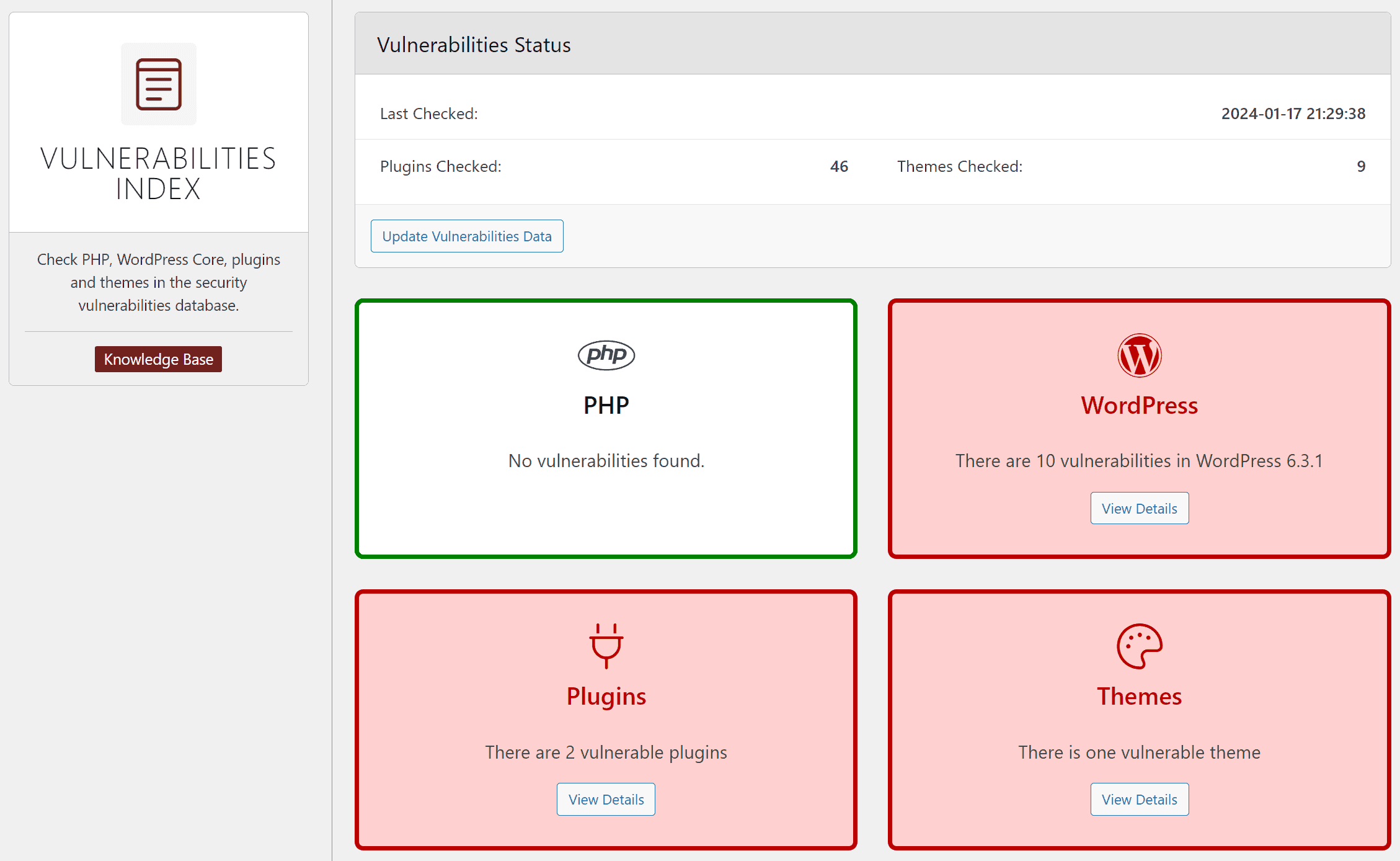The width and height of the screenshot is (1400, 861).
Task: Click the VULNERABILITIES INDEX title
Action: pos(158,174)
